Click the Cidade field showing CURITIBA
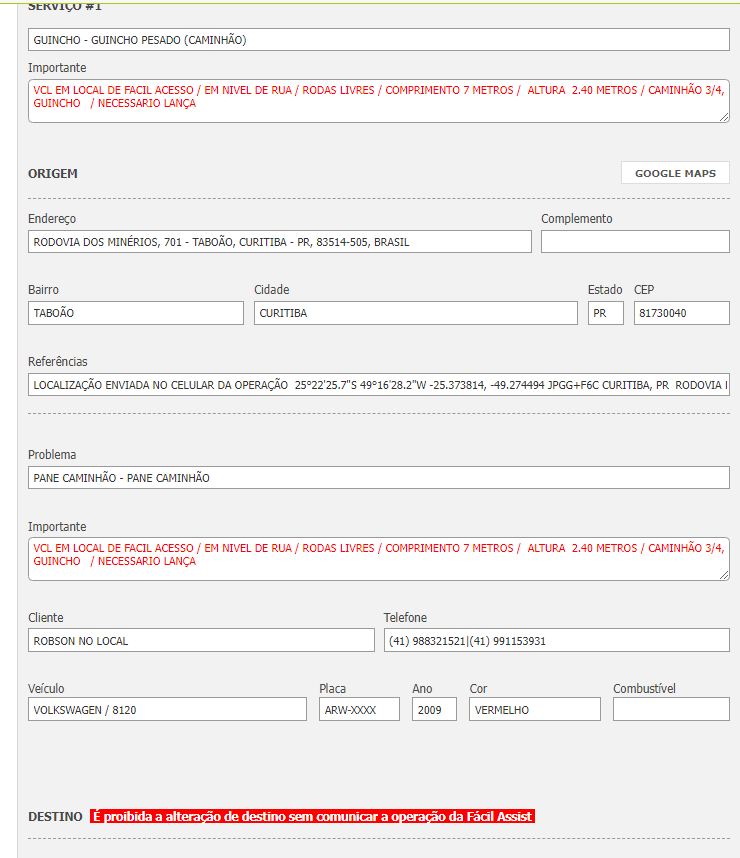This screenshot has height=858, width=740. (415, 313)
